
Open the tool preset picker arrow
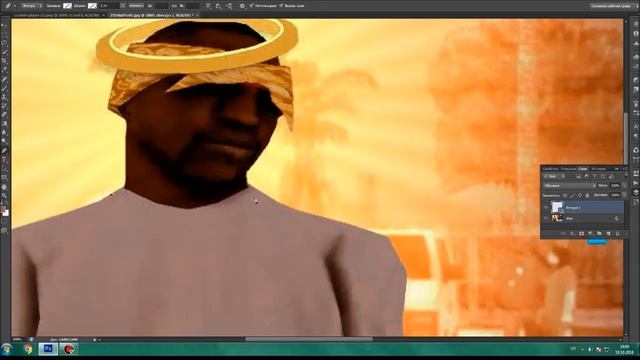15,6
